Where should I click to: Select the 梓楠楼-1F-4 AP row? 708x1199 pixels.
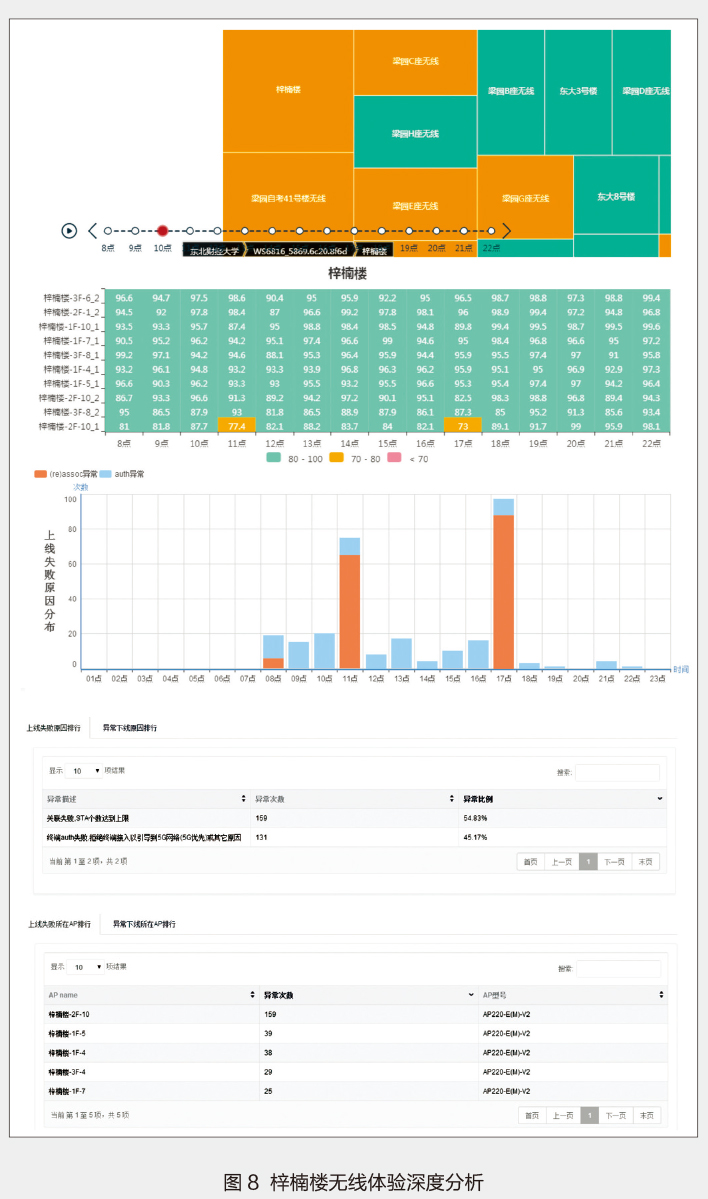point(356,1053)
